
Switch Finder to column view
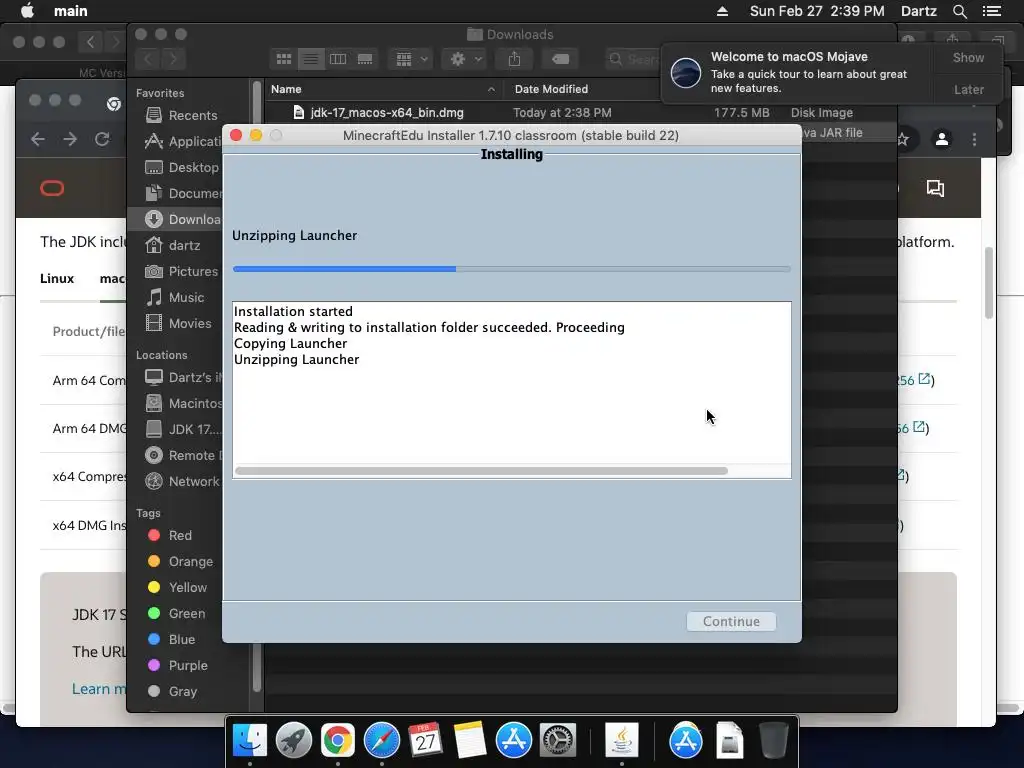(338, 59)
